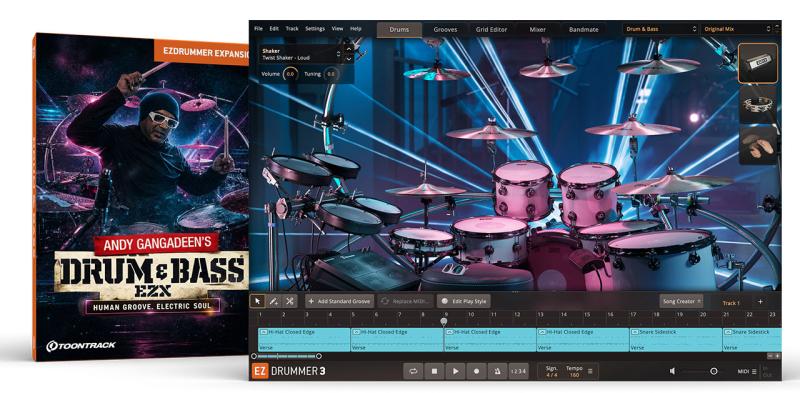The width and height of the screenshot is (800, 393).
Task: Toggle the metronome
Action: 497,371
